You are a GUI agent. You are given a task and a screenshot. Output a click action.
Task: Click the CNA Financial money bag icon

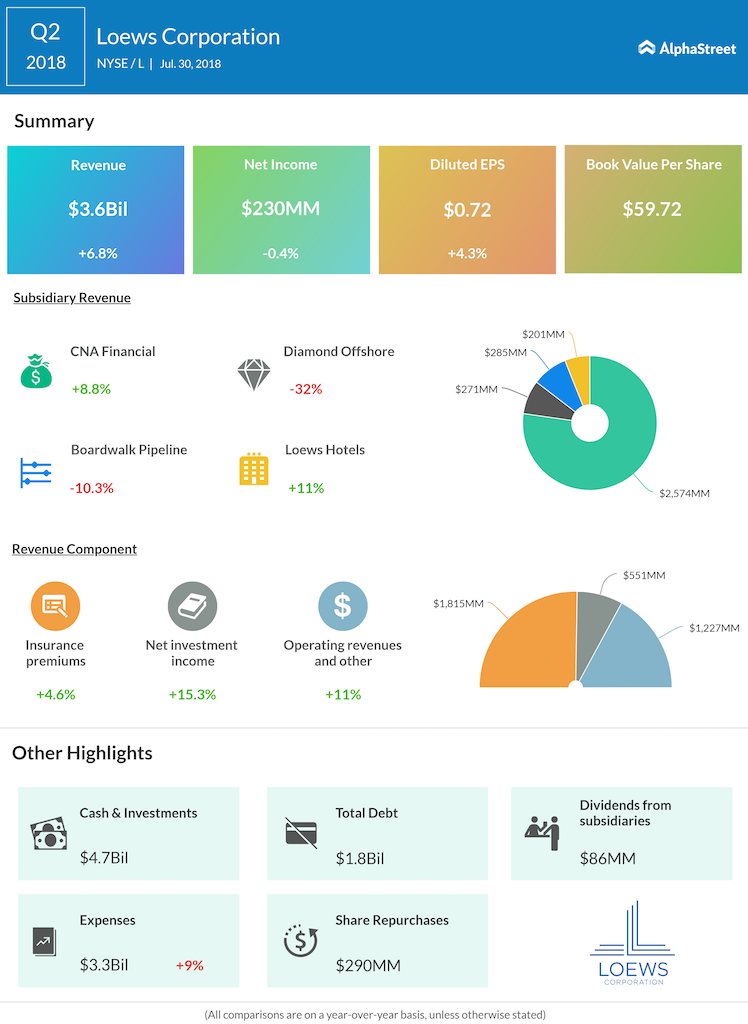(36, 371)
